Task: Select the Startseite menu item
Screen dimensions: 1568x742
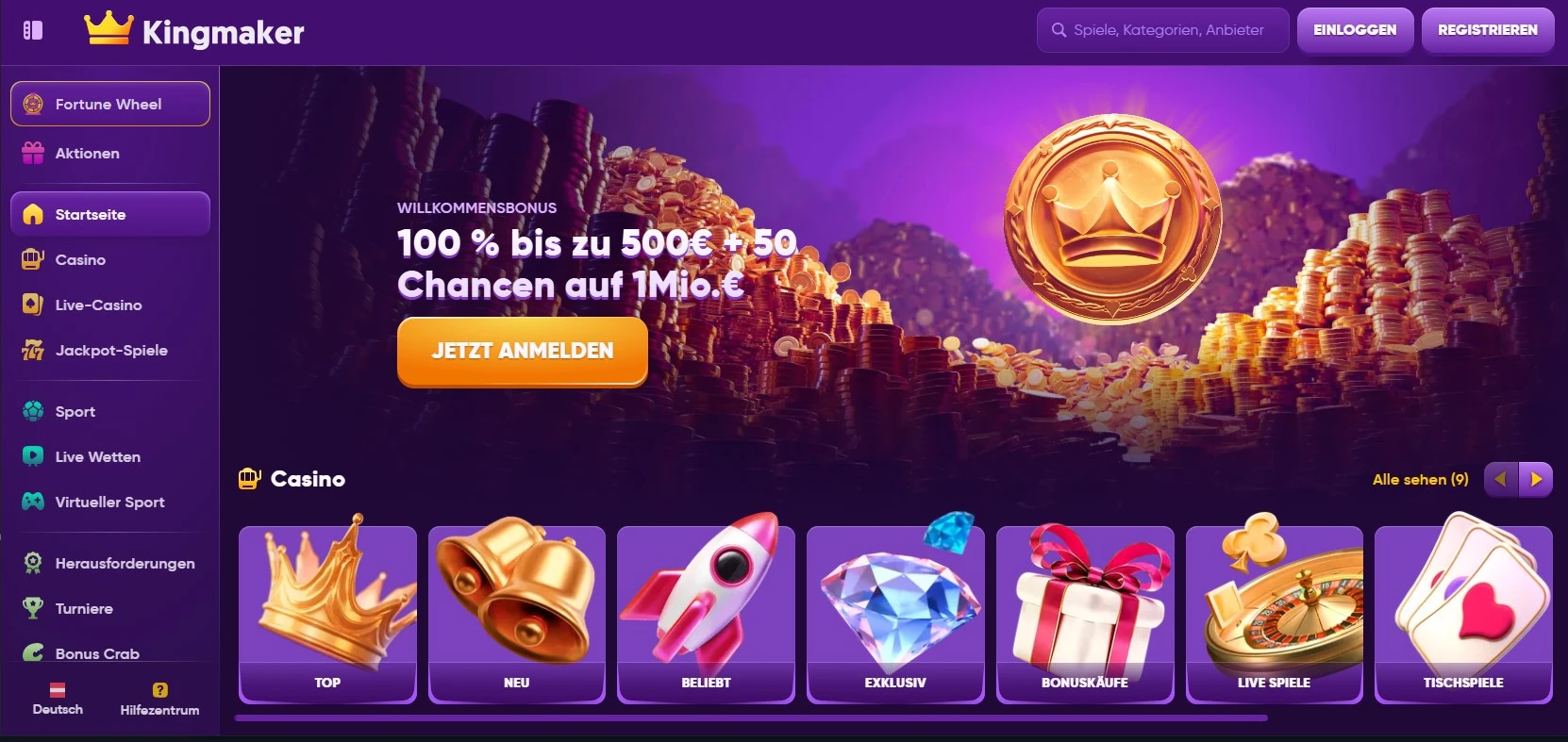Action: point(110,214)
